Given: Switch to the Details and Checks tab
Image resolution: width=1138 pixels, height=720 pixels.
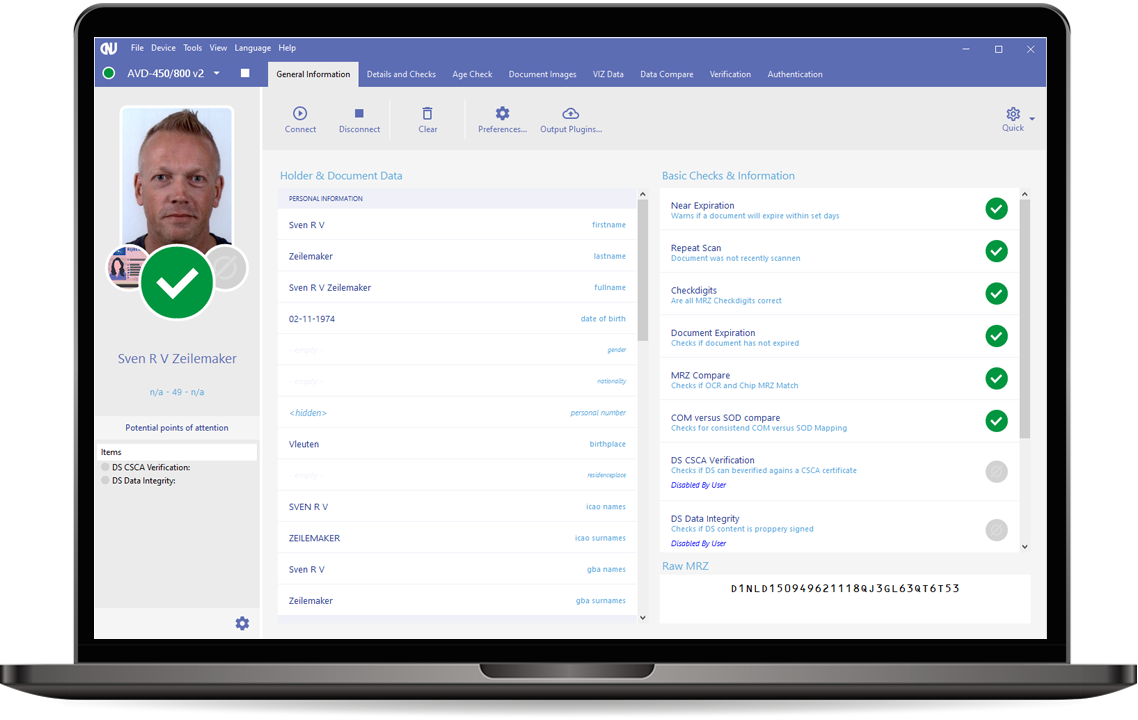Looking at the screenshot, I should click(x=401, y=74).
